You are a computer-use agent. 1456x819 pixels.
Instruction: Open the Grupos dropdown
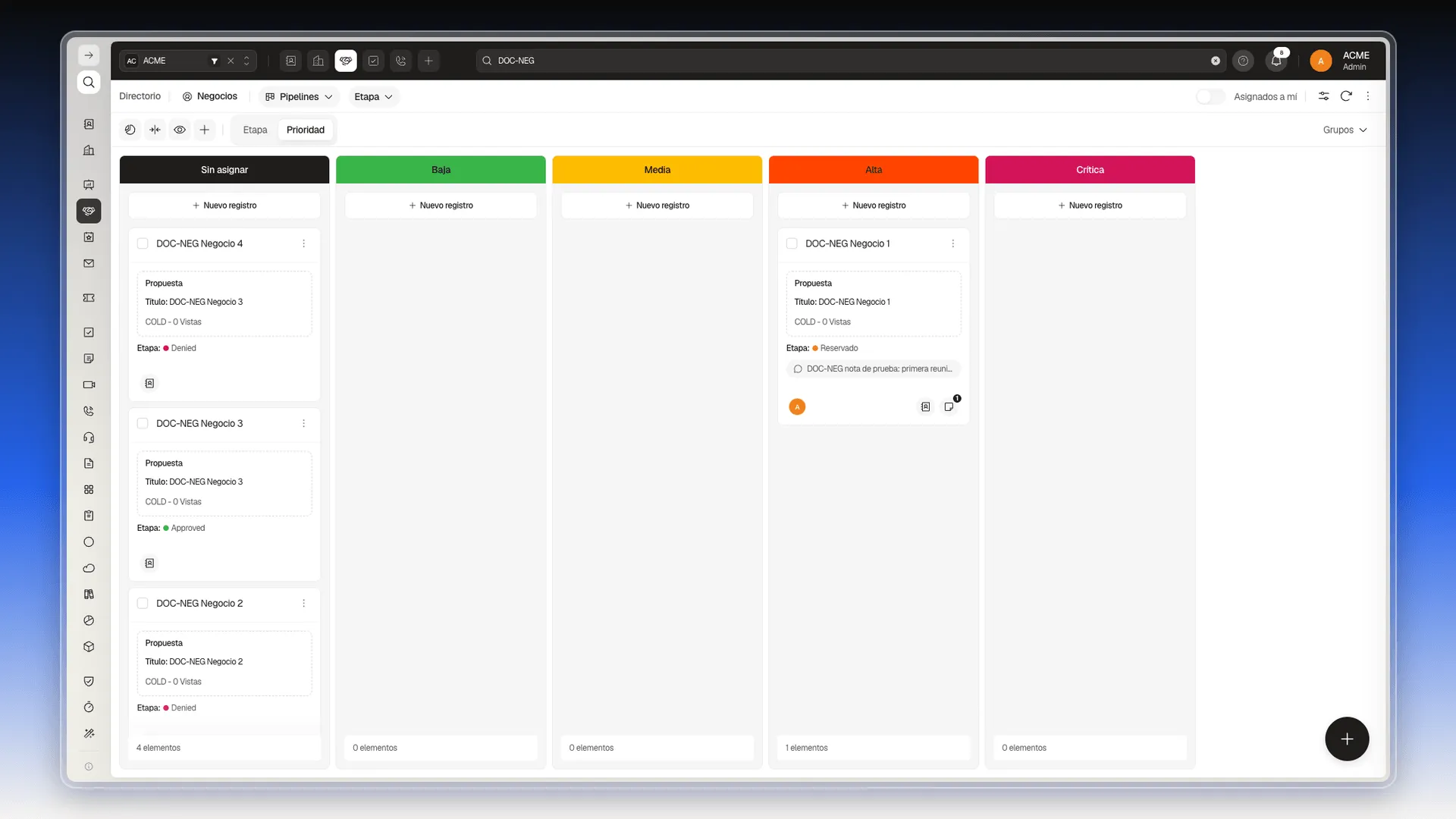coord(1345,130)
